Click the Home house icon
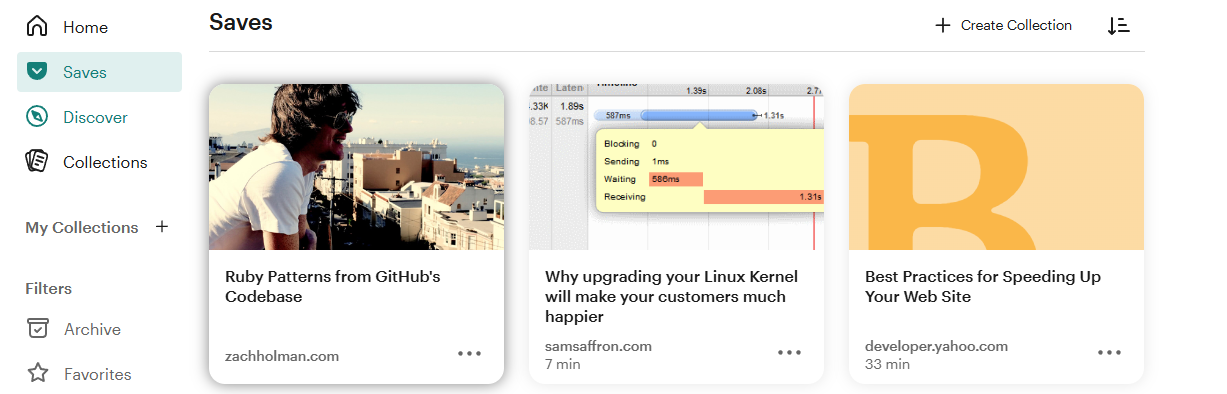This screenshot has width=1227, height=394. click(37, 27)
